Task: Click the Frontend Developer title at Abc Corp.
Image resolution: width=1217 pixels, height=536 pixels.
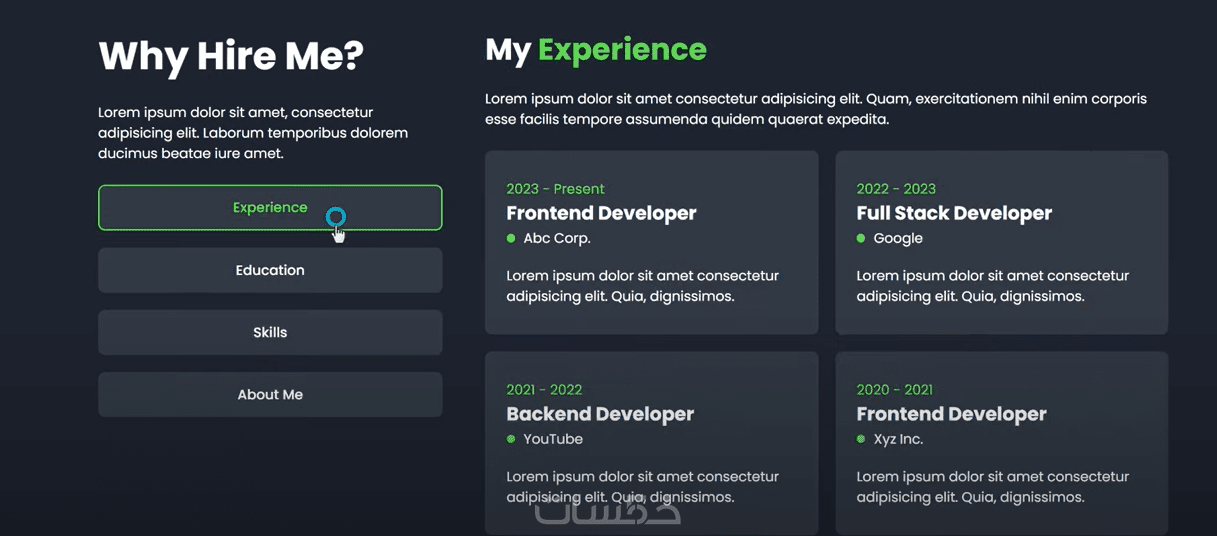Action: pos(601,213)
